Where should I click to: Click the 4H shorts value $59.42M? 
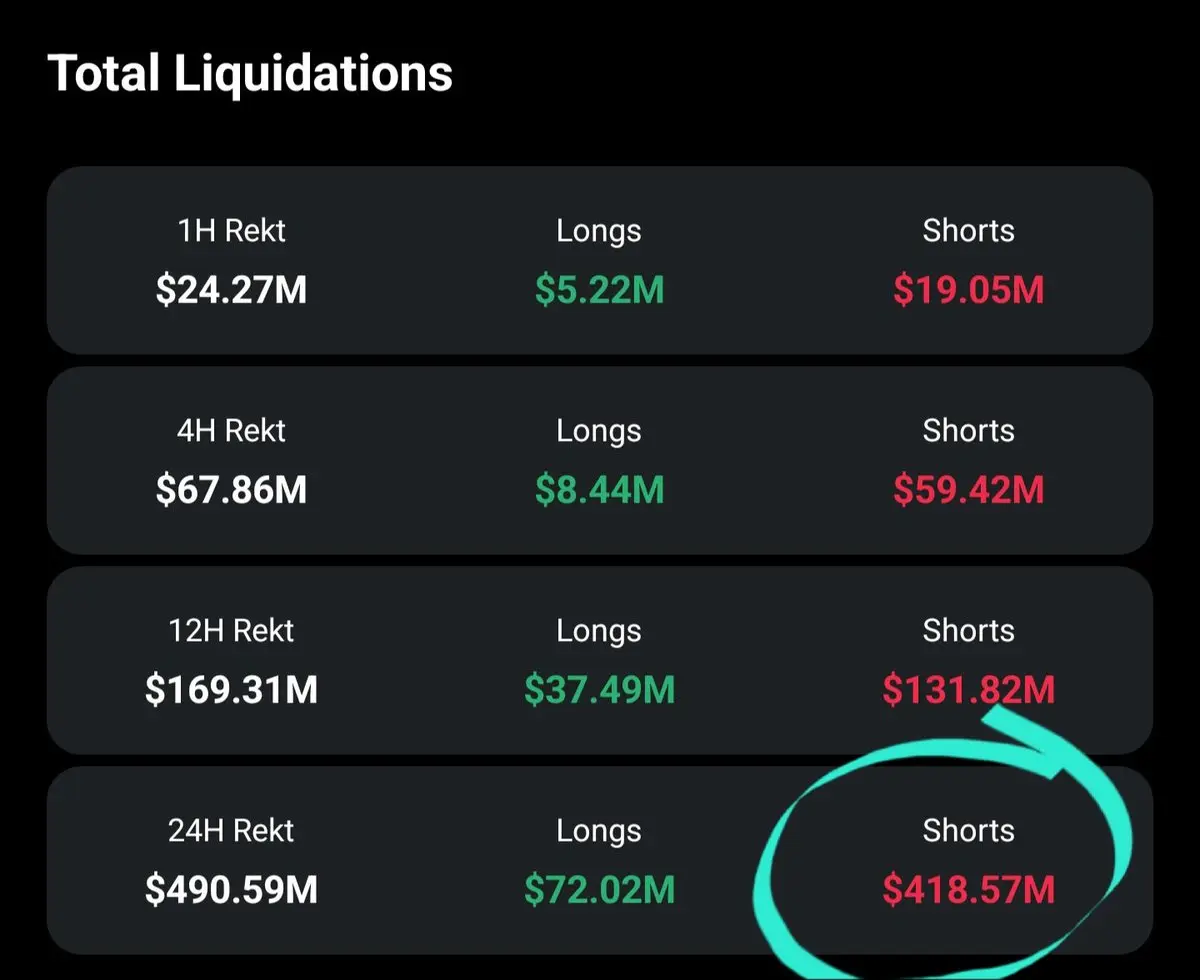(x=968, y=490)
